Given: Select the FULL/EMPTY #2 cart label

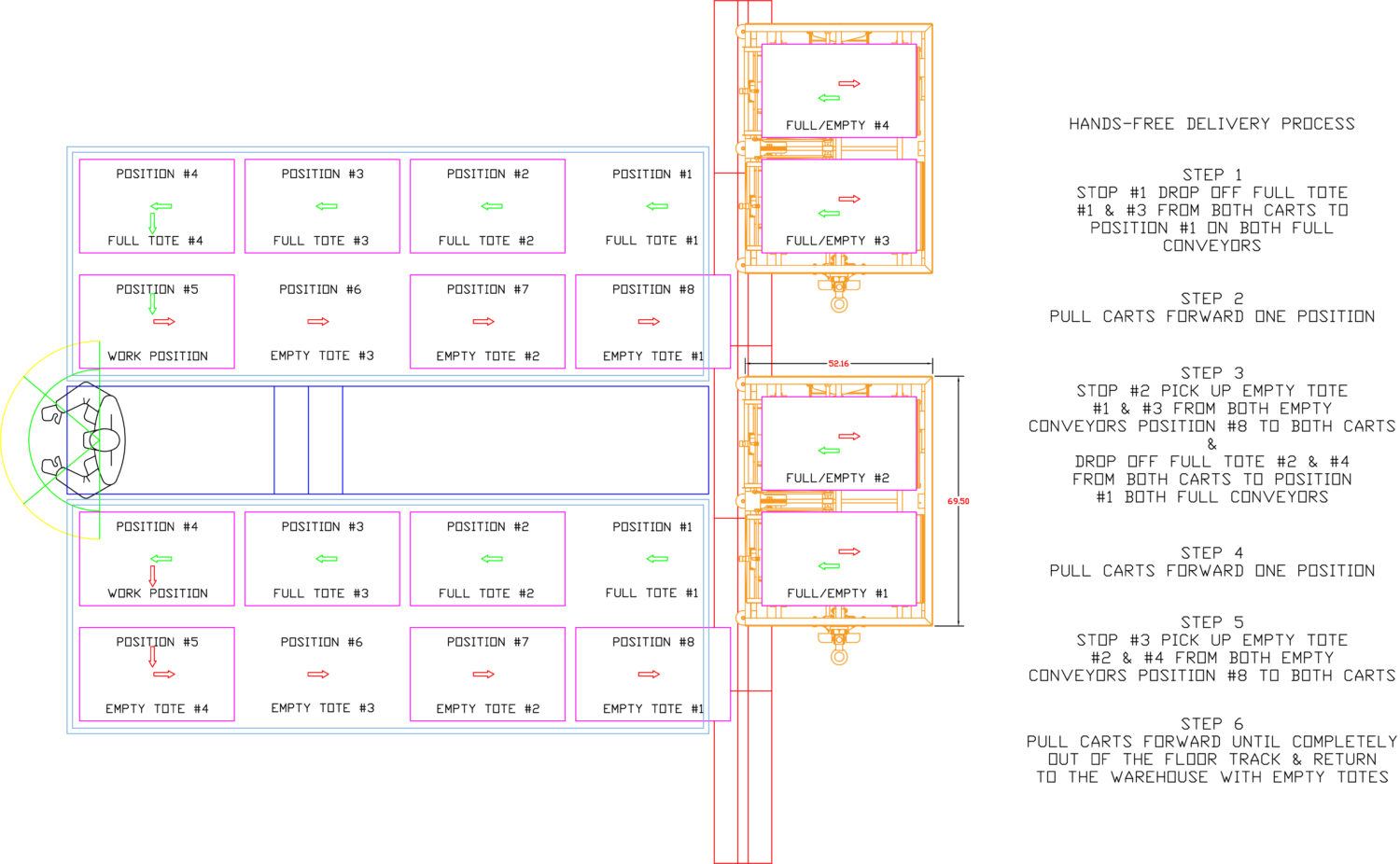Looking at the screenshot, I should (x=837, y=478).
